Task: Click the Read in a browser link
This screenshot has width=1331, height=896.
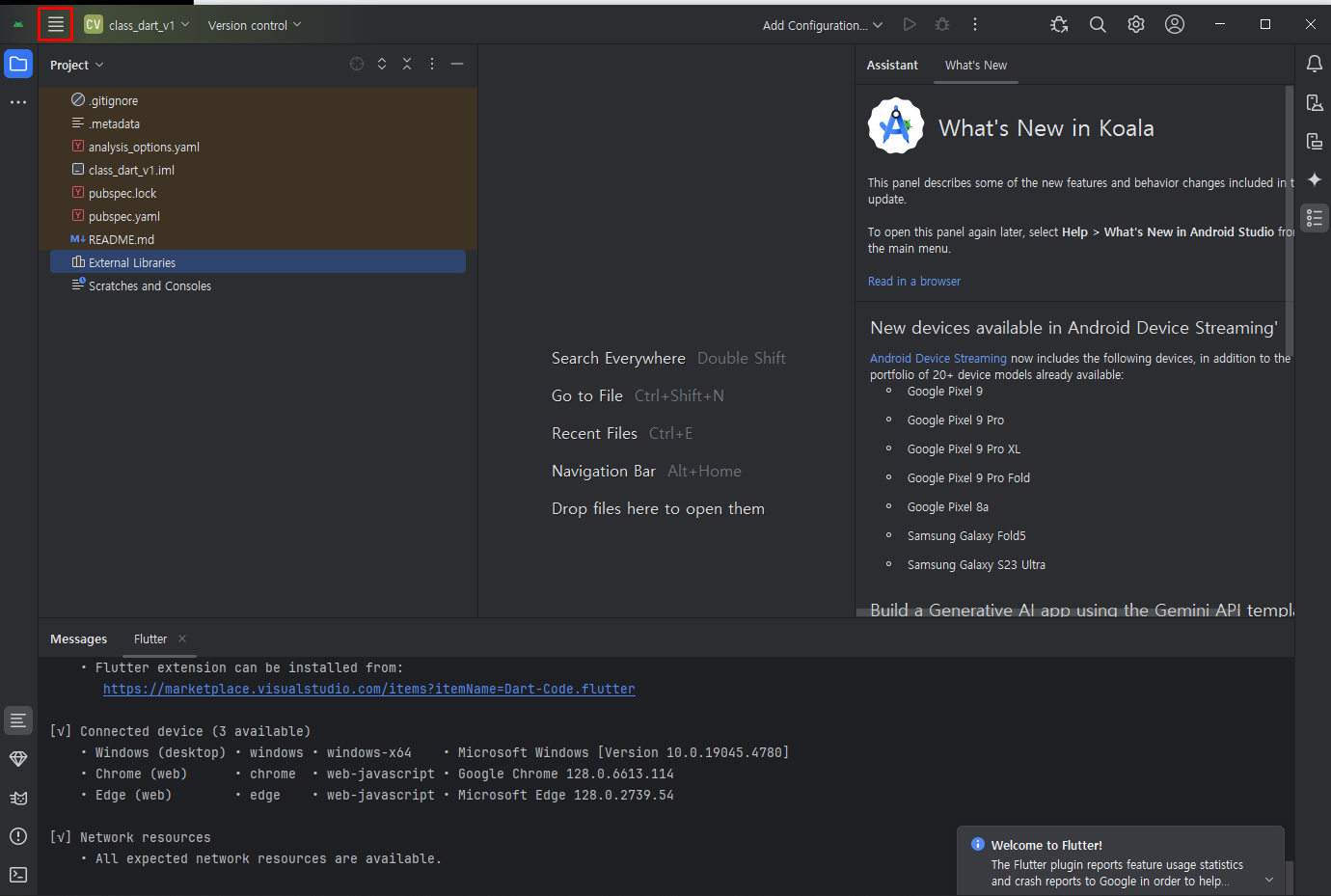Action: tap(914, 282)
